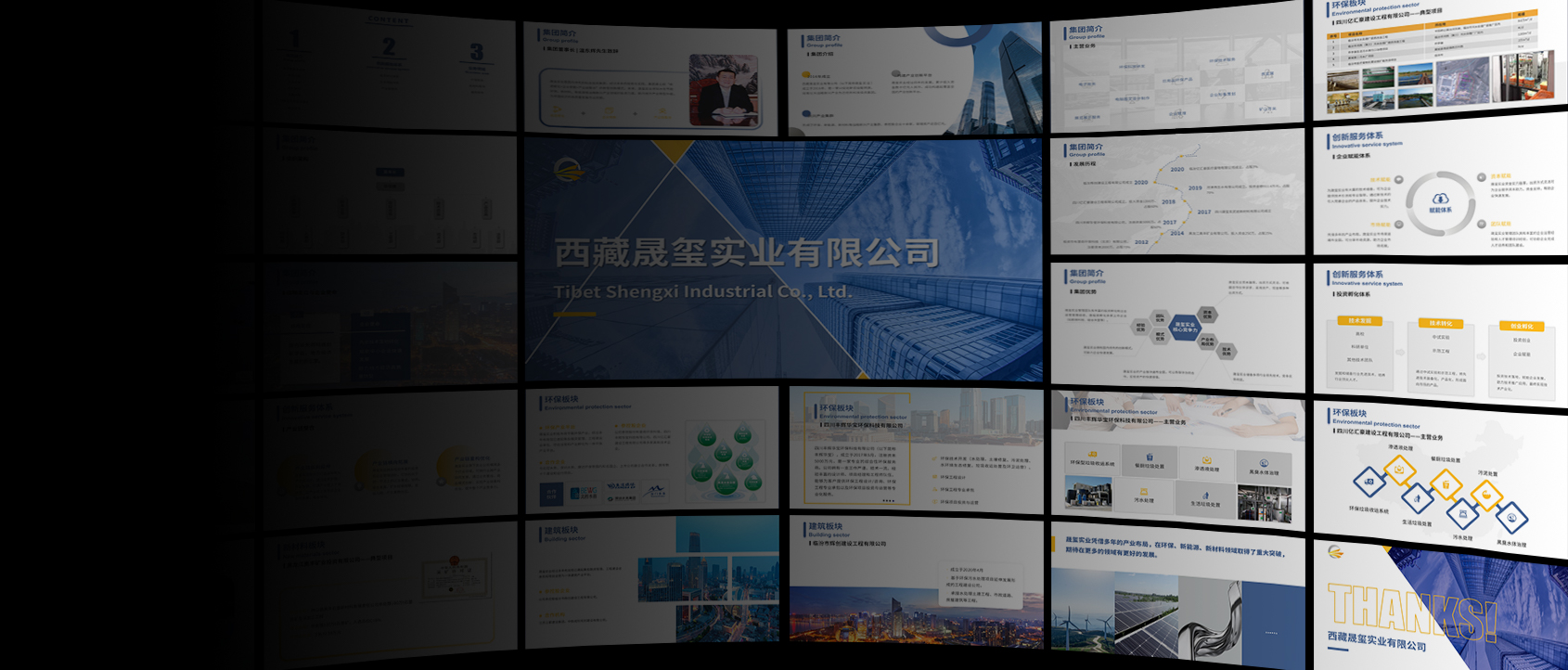Click the 赋能体系 label in the ring center
This screenshot has height=670, width=1568.
[x=1440, y=211]
